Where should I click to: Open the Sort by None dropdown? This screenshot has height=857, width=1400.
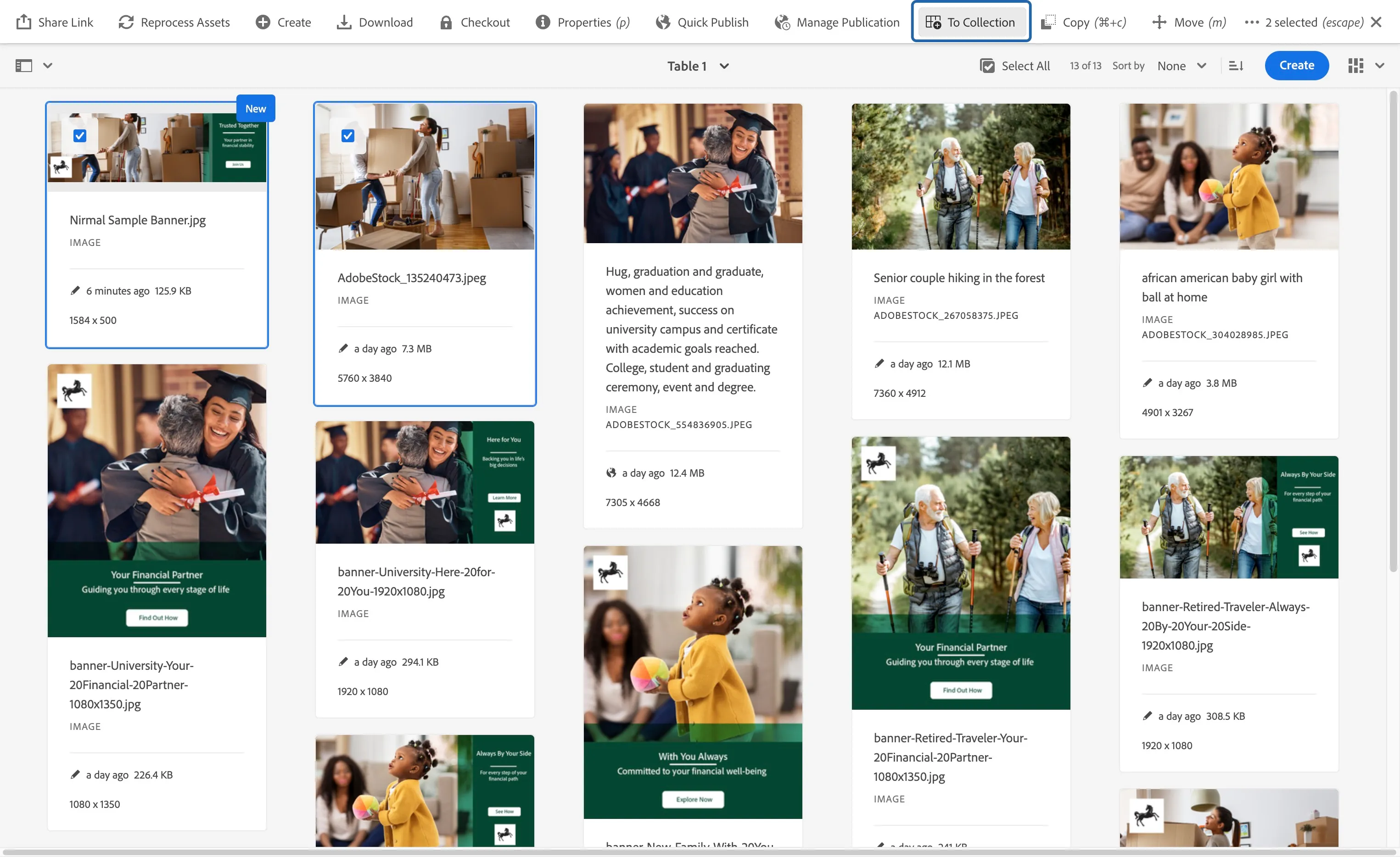1182,66
